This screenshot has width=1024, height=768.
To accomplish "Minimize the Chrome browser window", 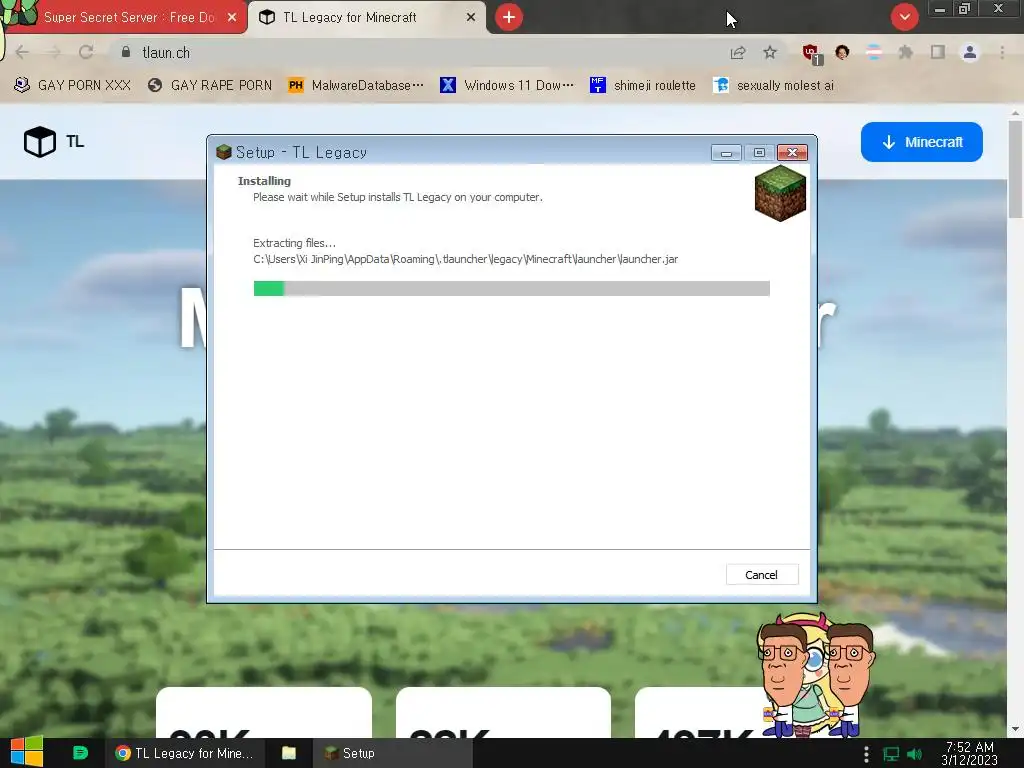I will pyautogui.click(x=939, y=9).
